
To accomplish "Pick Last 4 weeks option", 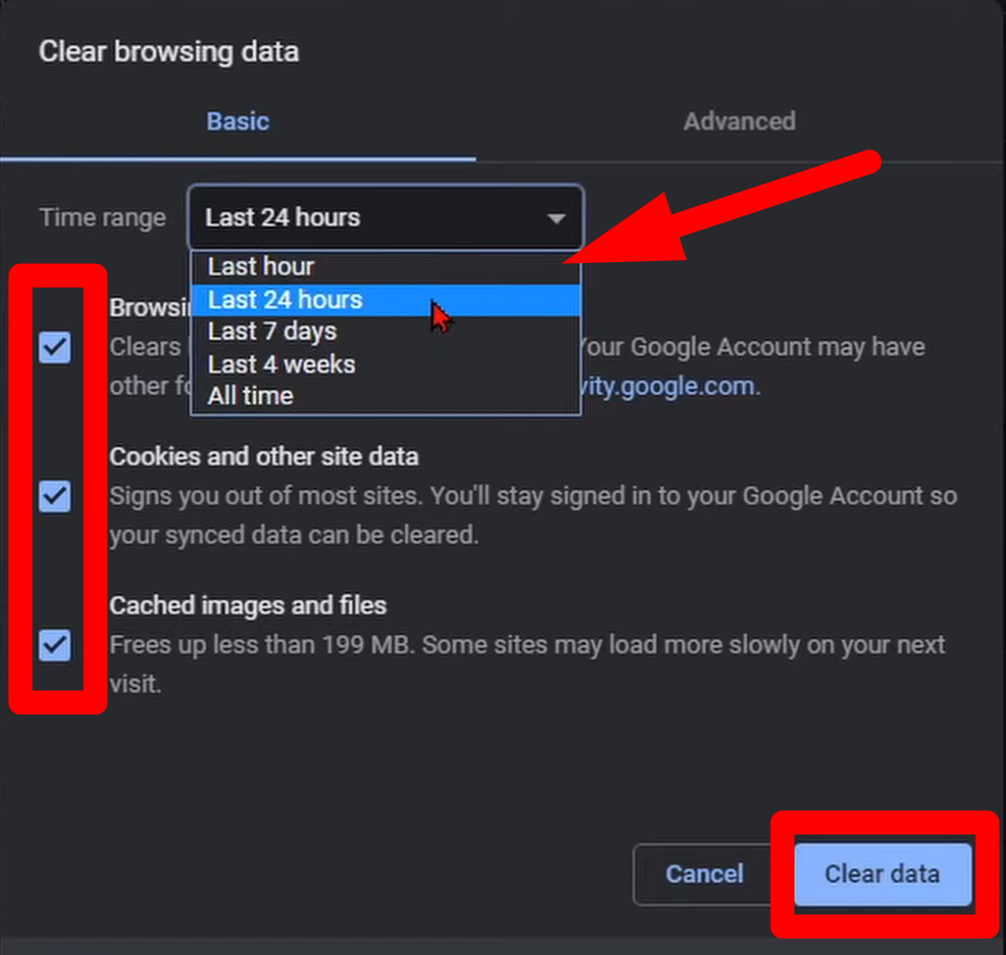I will pyautogui.click(x=281, y=364).
